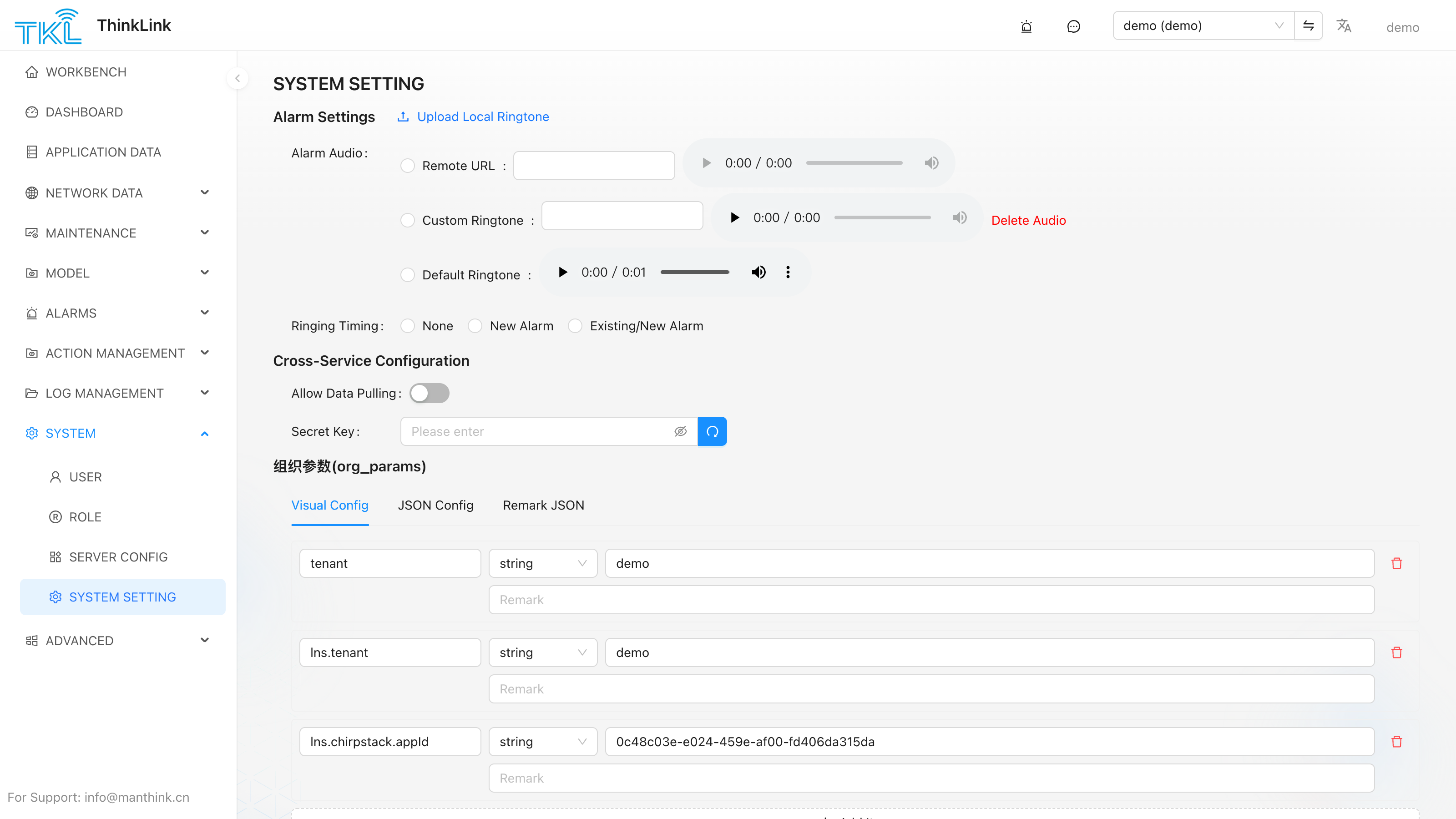Switch to JSON Config tab

[436, 506]
